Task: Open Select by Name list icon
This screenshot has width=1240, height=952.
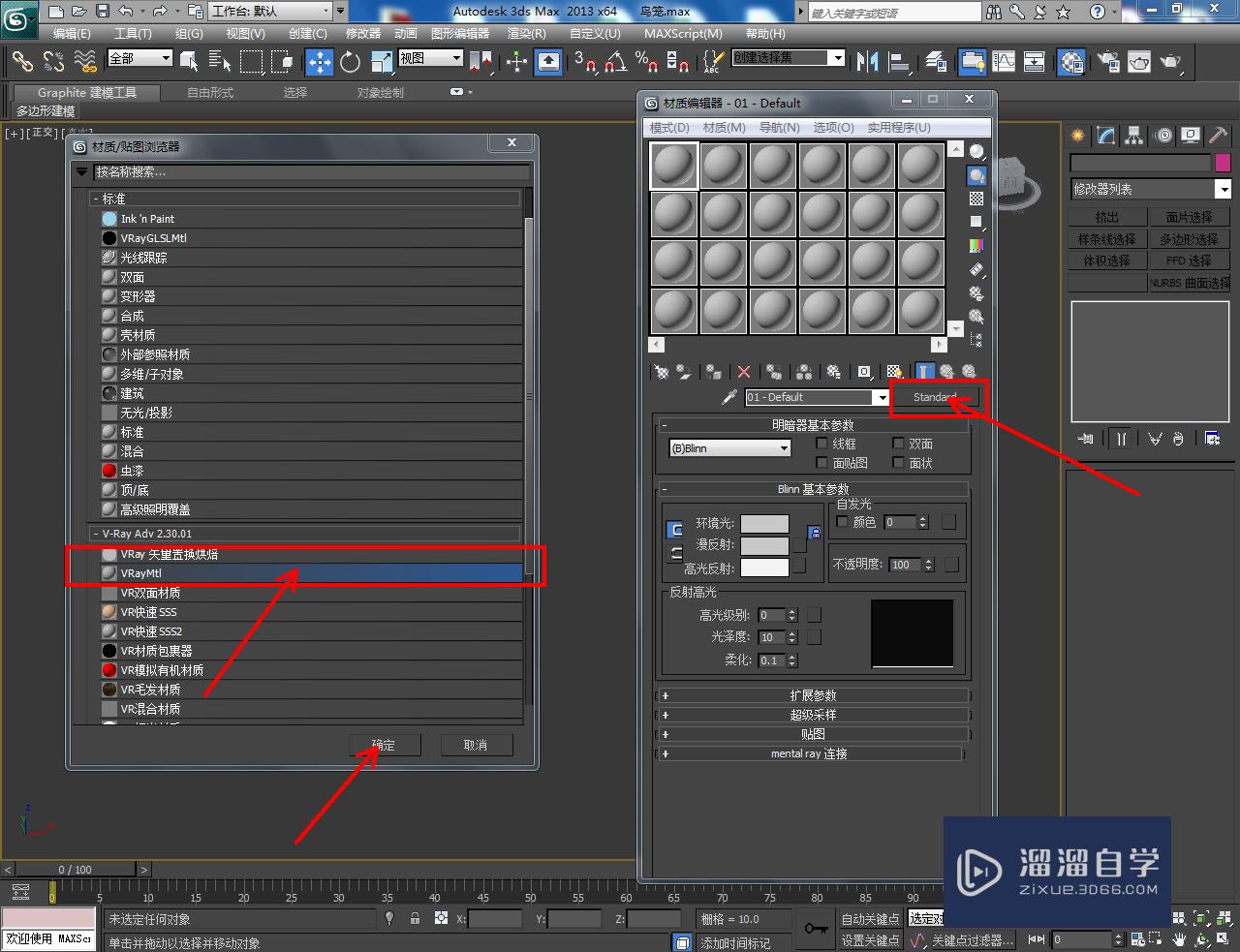Action: coord(220,62)
